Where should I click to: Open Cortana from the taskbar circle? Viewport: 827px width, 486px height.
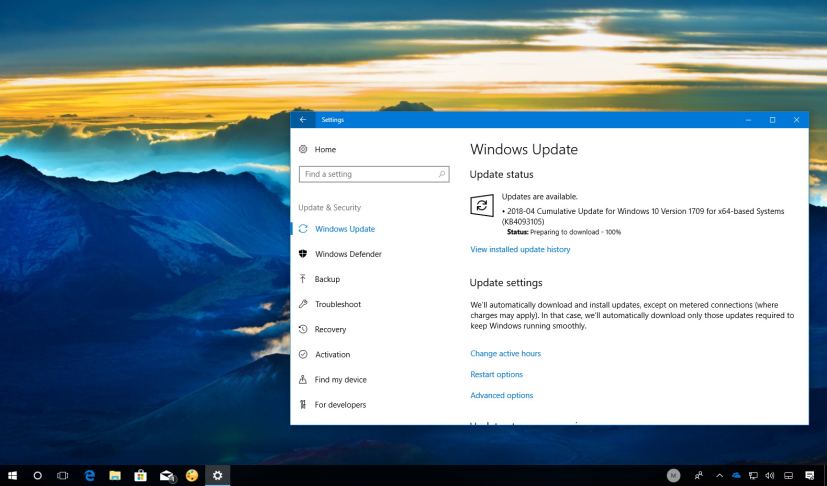pyautogui.click(x=37, y=475)
